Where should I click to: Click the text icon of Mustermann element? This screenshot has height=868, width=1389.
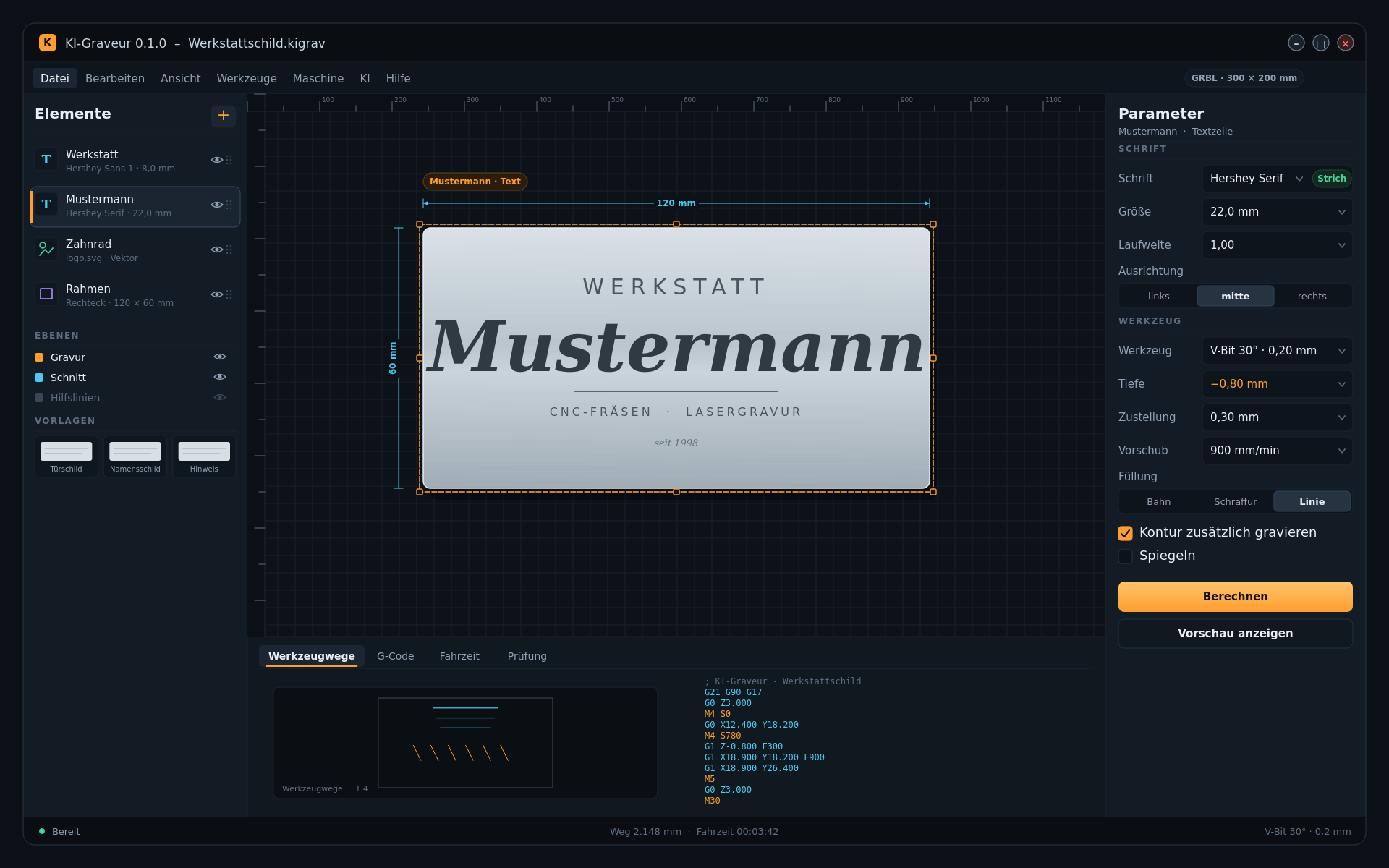pyautogui.click(x=46, y=205)
